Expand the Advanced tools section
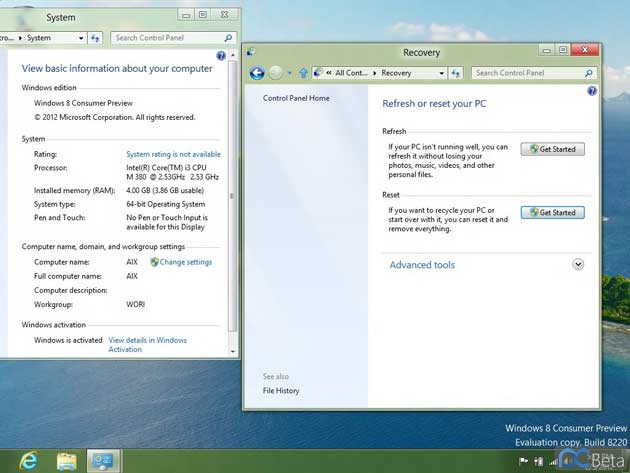Viewport: 630px width, 473px height. (x=578, y=264)
